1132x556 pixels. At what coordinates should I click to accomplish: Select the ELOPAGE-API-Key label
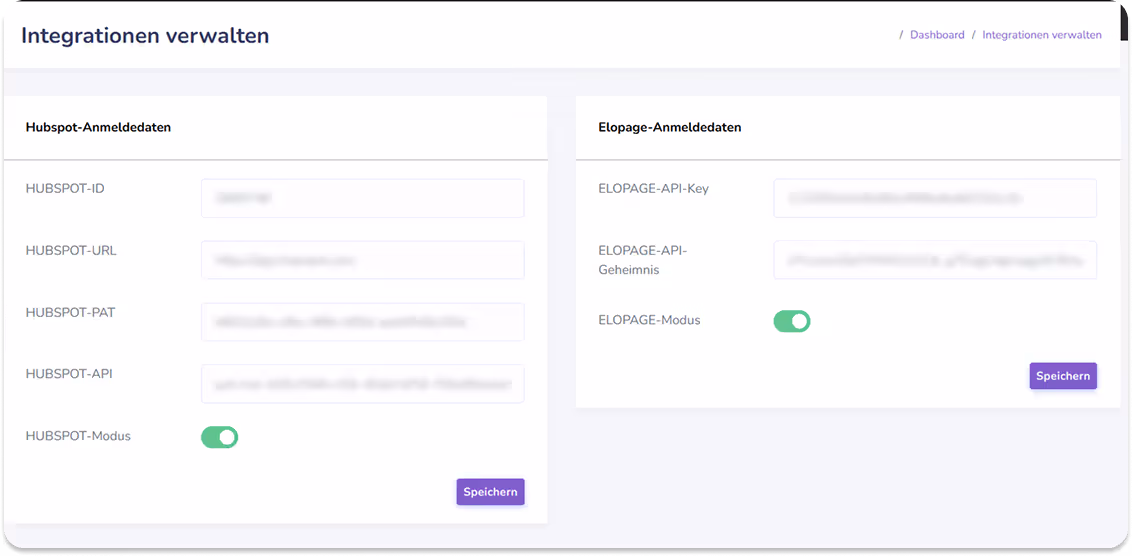(x=653, y=188)
